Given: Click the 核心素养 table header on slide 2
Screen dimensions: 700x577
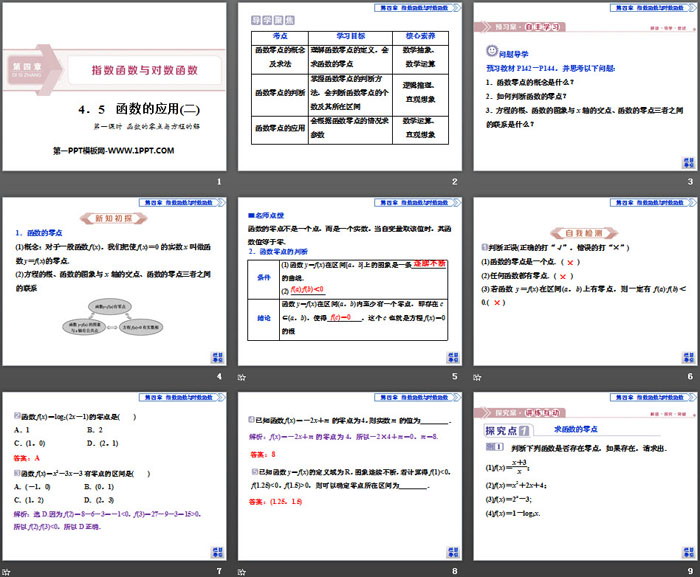Looking at the screenshot, I should click(x=420, y=36).
